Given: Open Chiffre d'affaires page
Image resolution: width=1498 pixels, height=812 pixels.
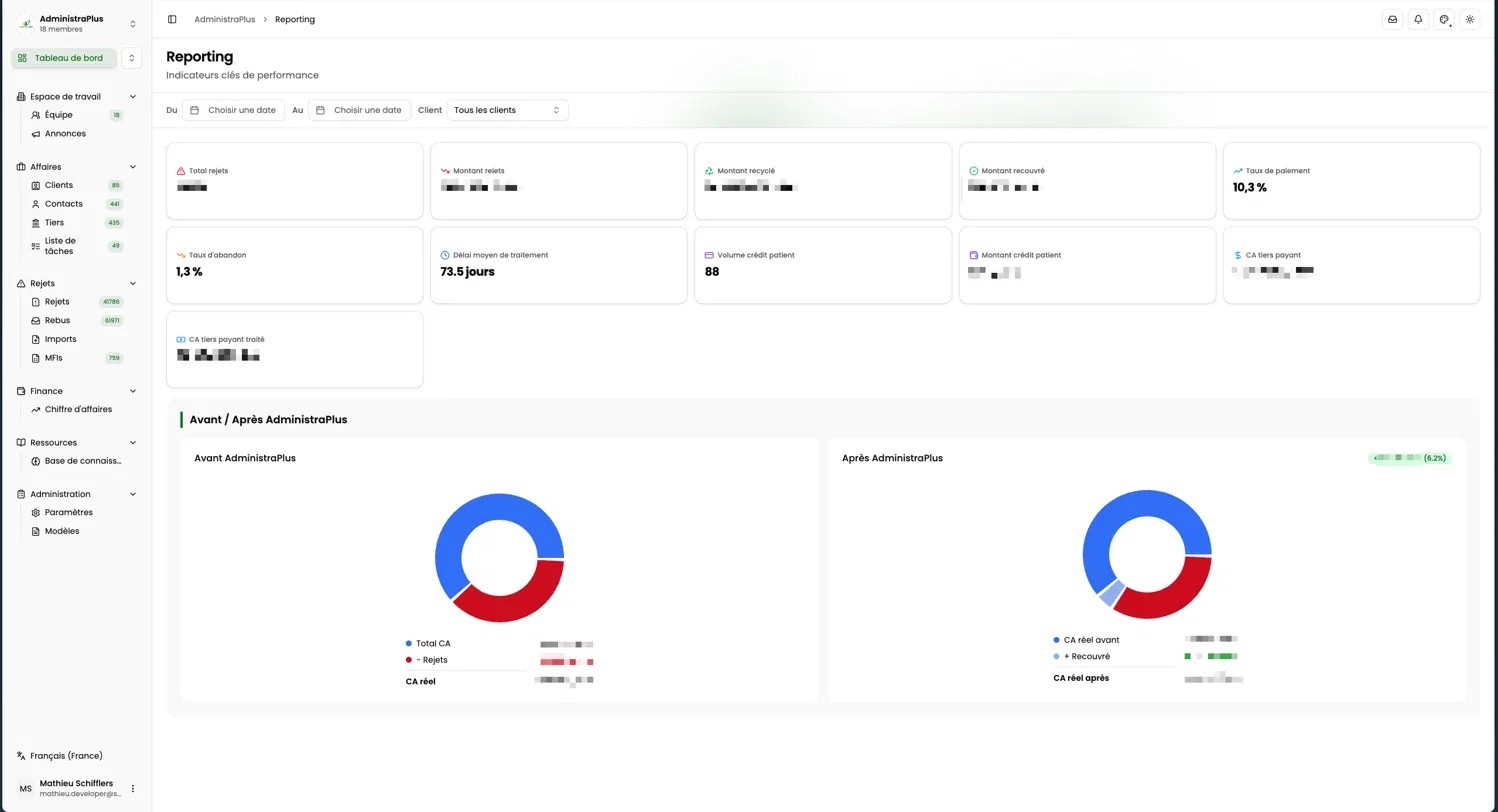Looking at the screenshot, I should click(x=76, y=410).
